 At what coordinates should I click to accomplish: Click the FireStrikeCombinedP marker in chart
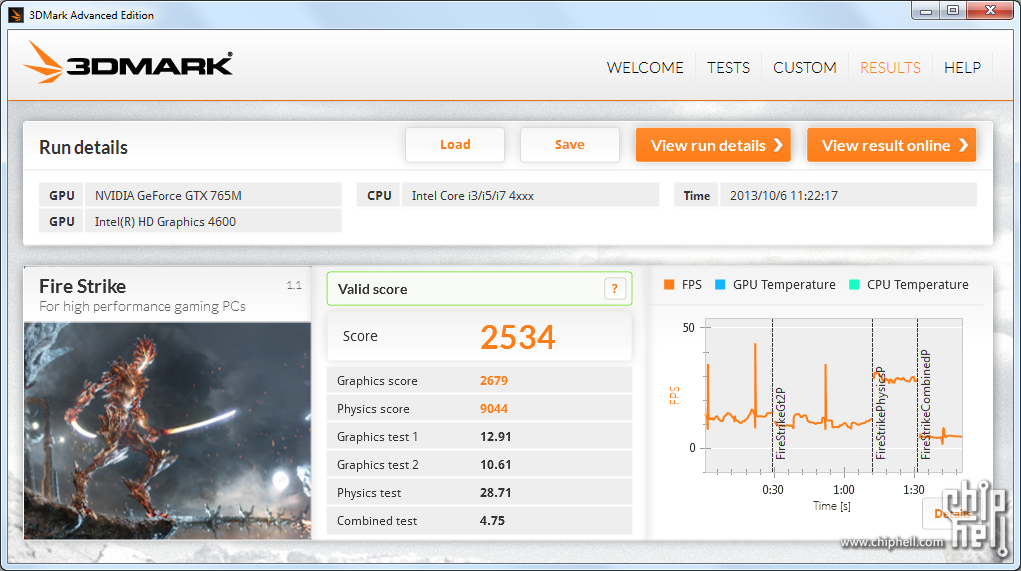[x=917, y=395]
